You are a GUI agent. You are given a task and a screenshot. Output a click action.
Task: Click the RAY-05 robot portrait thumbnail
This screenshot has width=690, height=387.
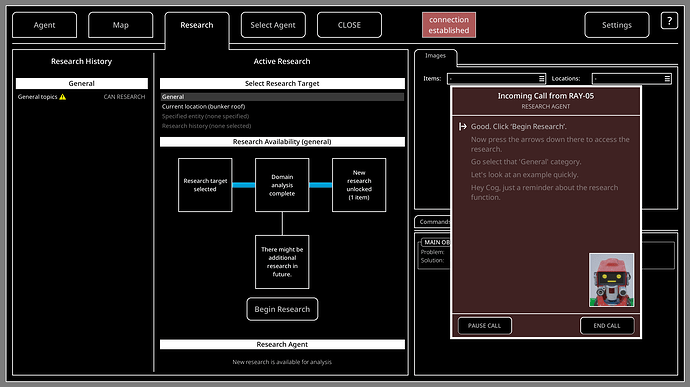611,280
